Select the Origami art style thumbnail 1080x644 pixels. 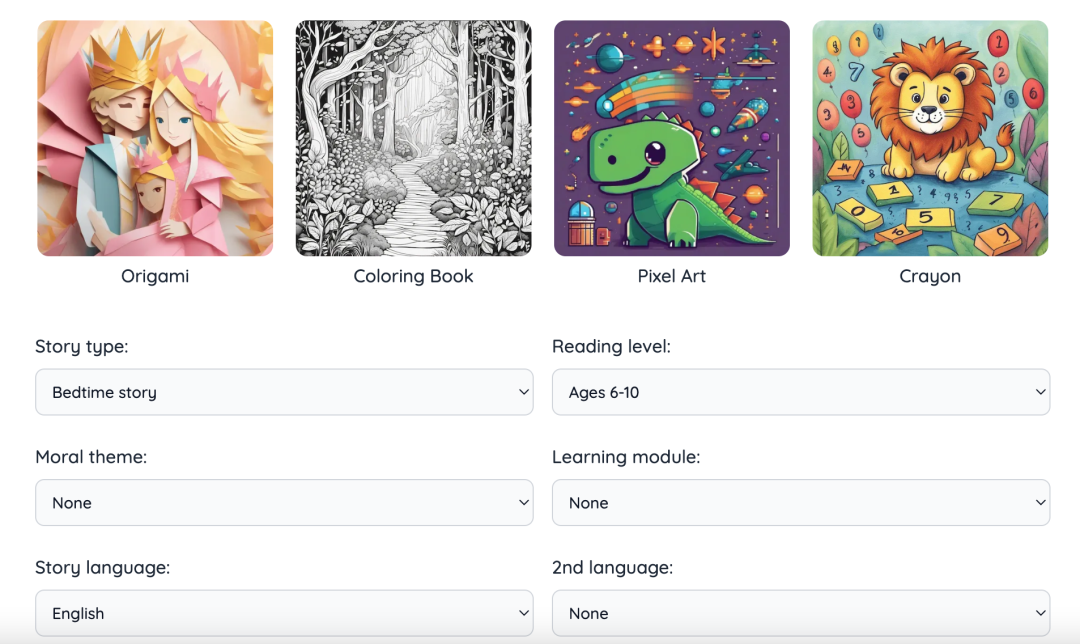pos(155,138)
